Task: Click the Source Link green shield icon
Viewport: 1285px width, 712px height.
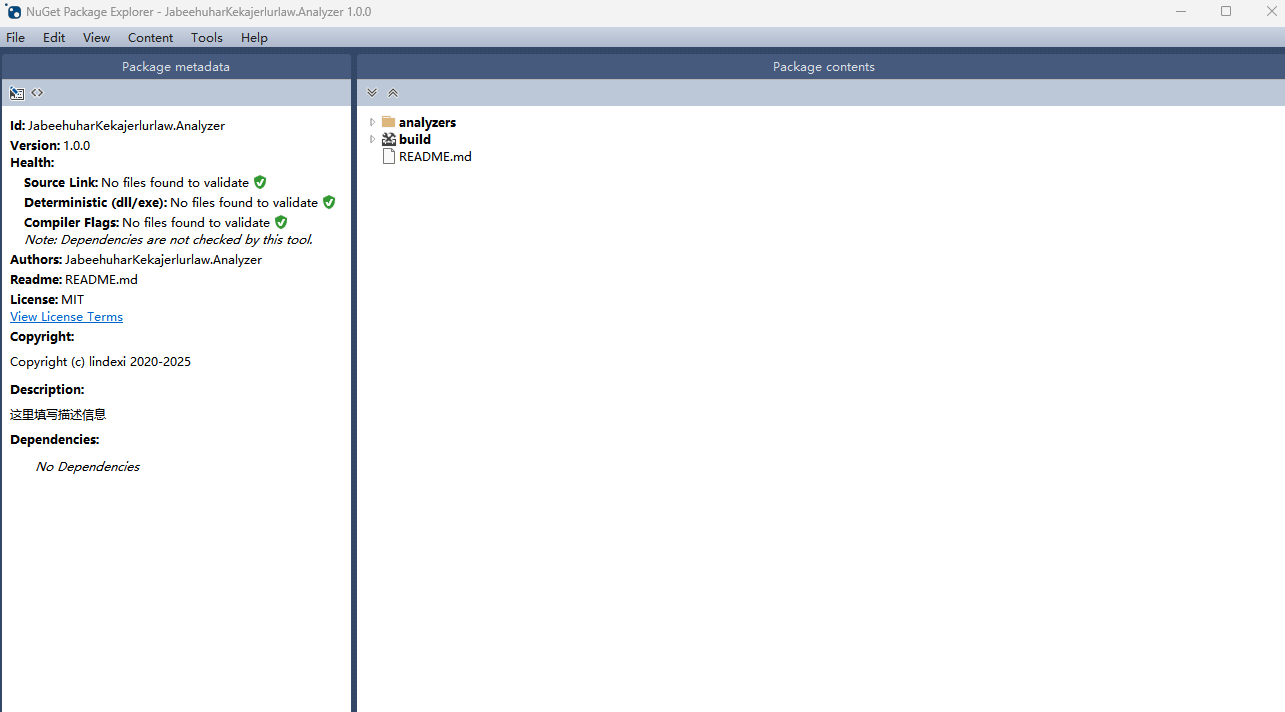Action: click(260, 182)
